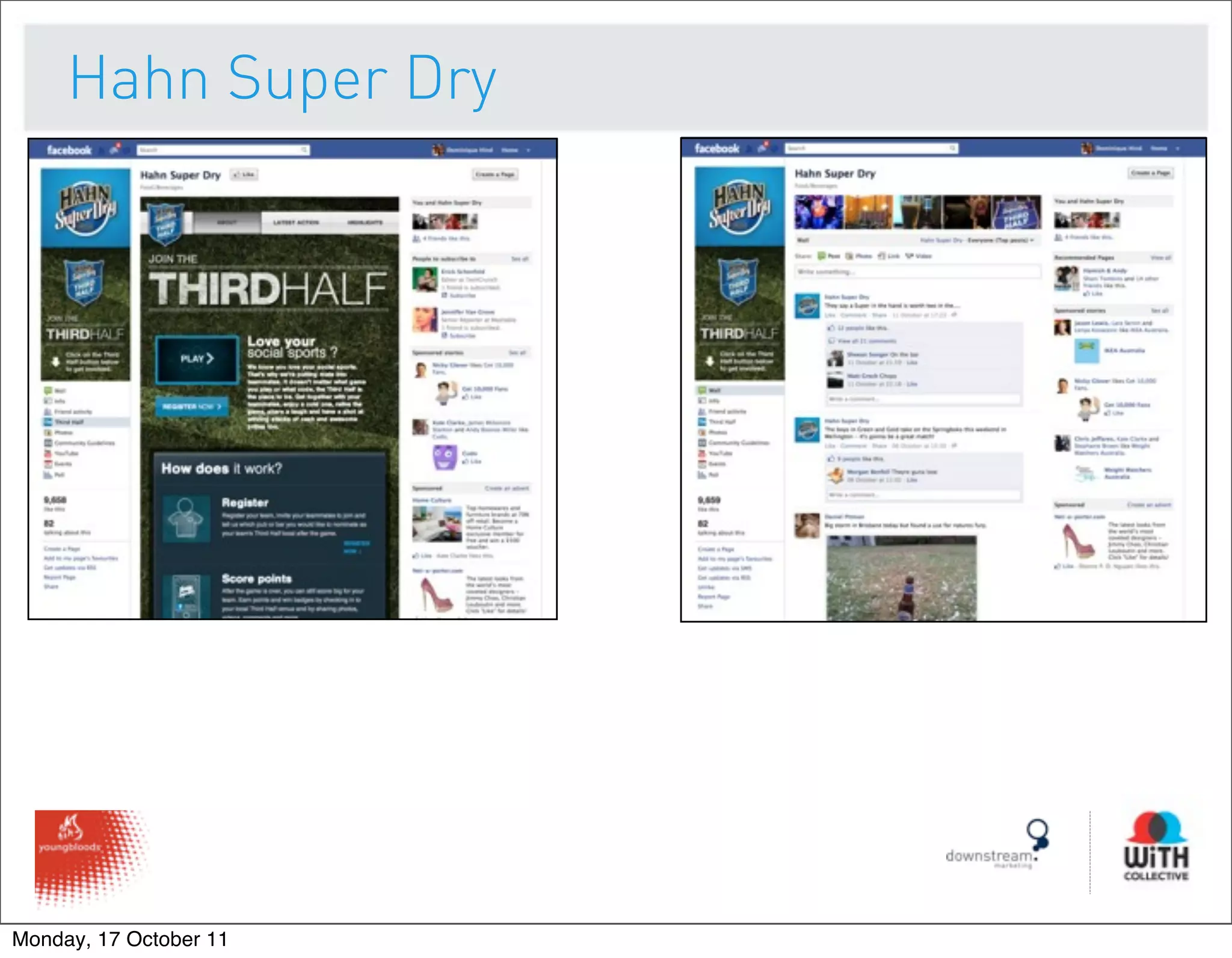Click Hamish & Andy recommended page picture
This screenshot has width=1232, height=958.
(1067, 278)
